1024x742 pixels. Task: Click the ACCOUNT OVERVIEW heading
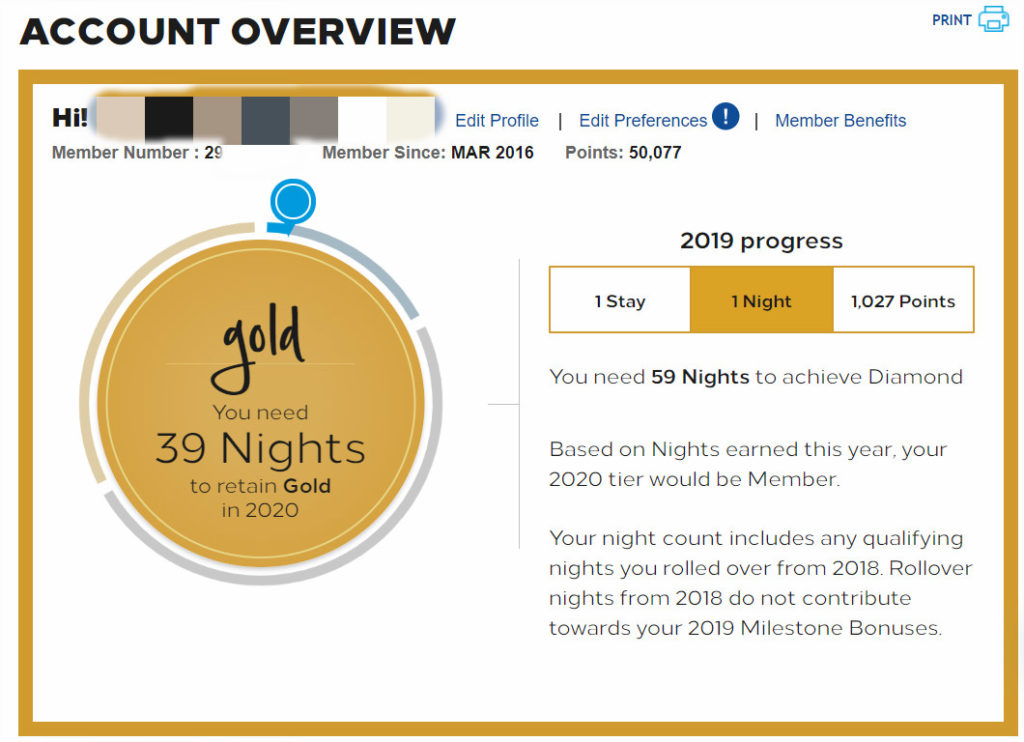pyautogui.click(x=238, y=32)
